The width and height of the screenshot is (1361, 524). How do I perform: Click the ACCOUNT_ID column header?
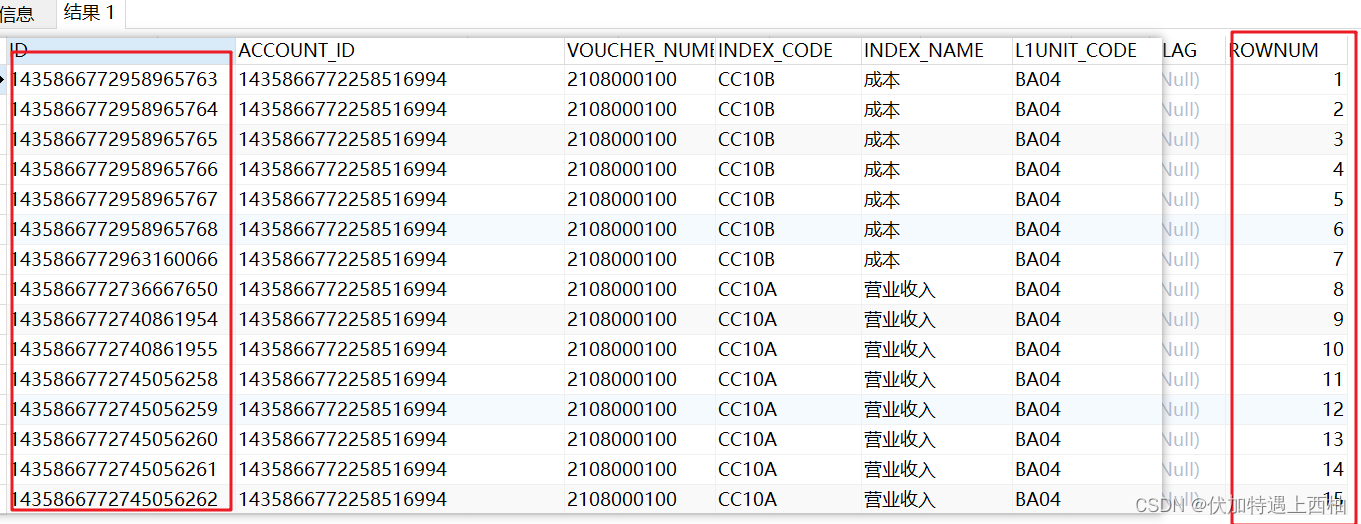click(x=400, y=50)
